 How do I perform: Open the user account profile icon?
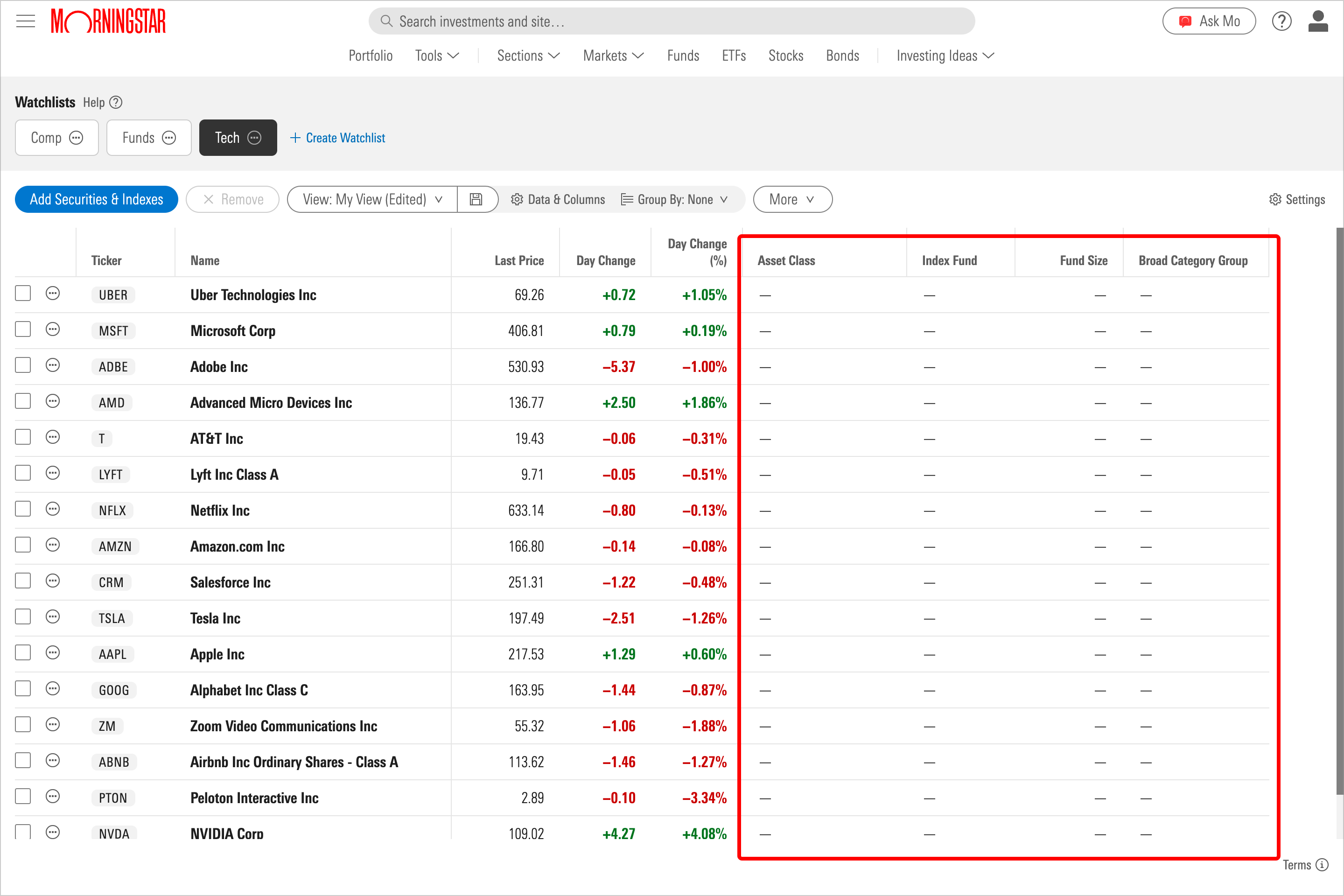pos(1318,22)
